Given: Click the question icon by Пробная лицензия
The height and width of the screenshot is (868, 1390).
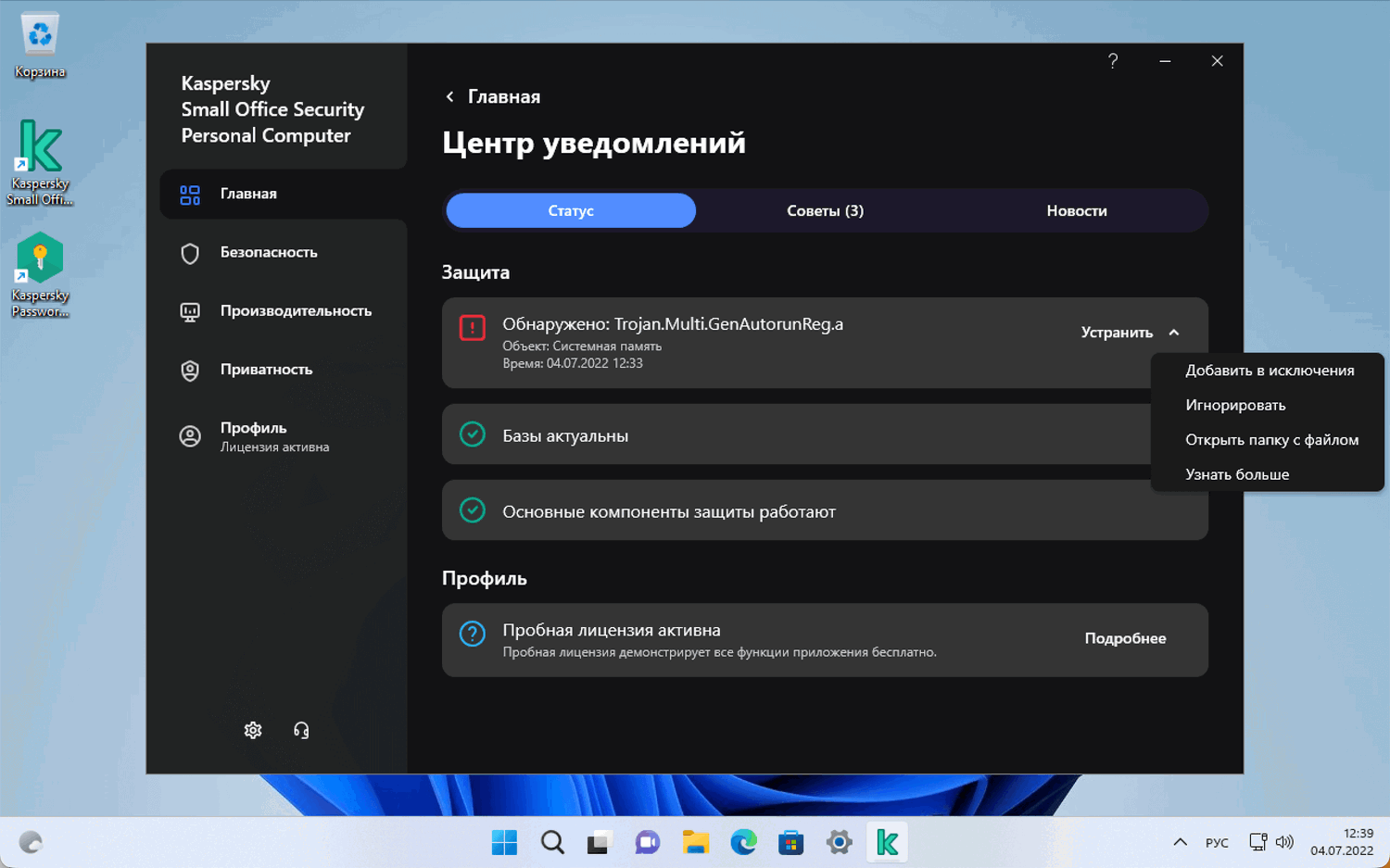Looking at the screenshot, I should point(473,634).
